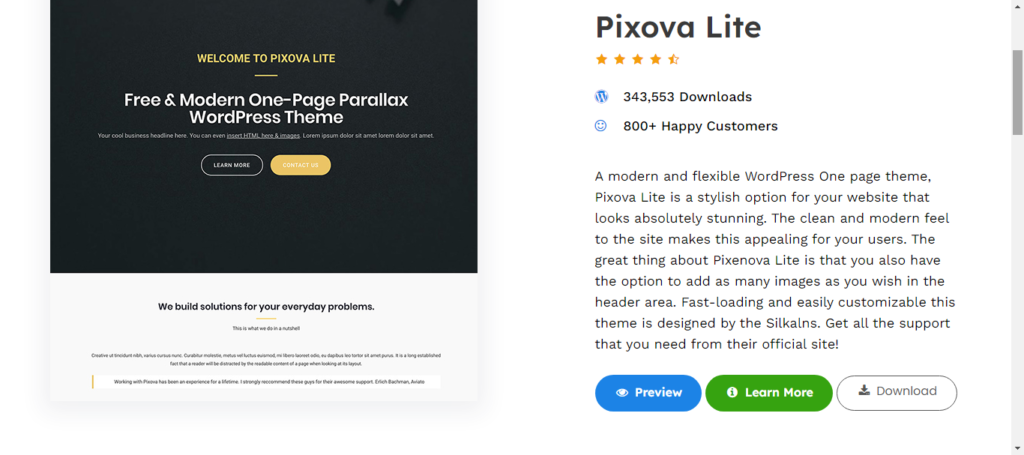Screen dimensions: 1024x455
Task: Click the WordPress logo icon beside Downloads
Action: 601,97
